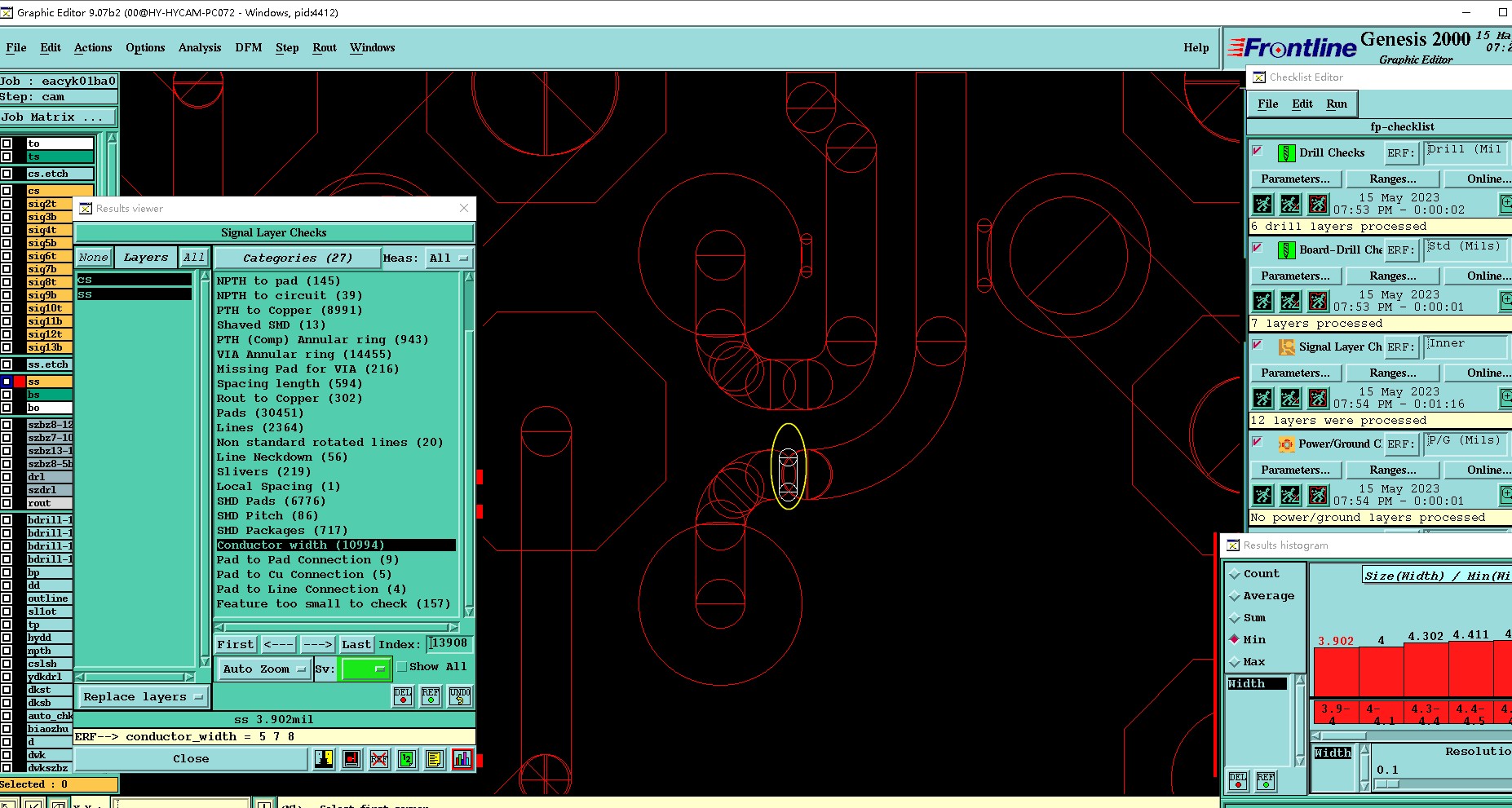Run Signal Layer Checks with first runner icon
1512x808 pixels.
coord(1262,398)
